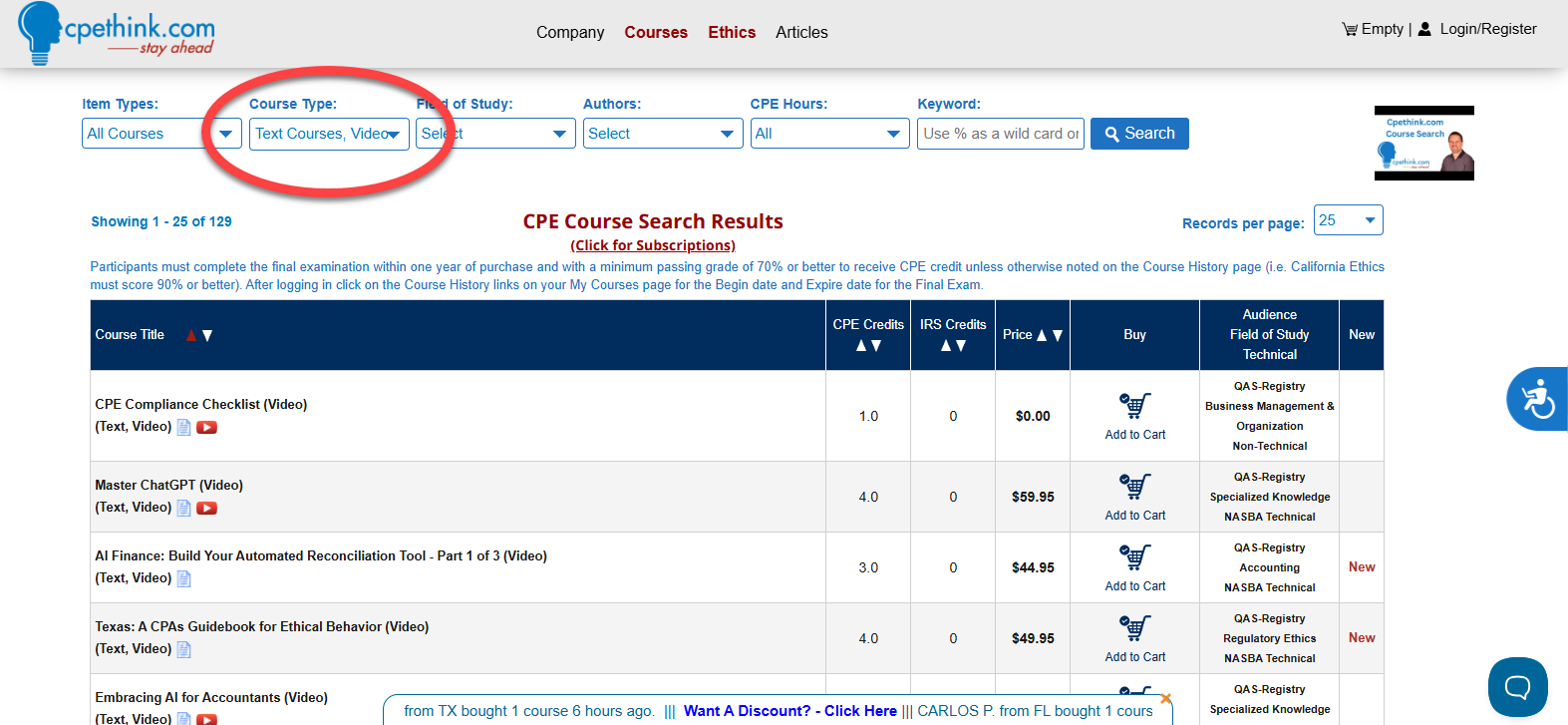Image resolution: width=1568 pixels, height=725 pixels.
Task: Click inside the Keyword search field
Action: 1000,134
